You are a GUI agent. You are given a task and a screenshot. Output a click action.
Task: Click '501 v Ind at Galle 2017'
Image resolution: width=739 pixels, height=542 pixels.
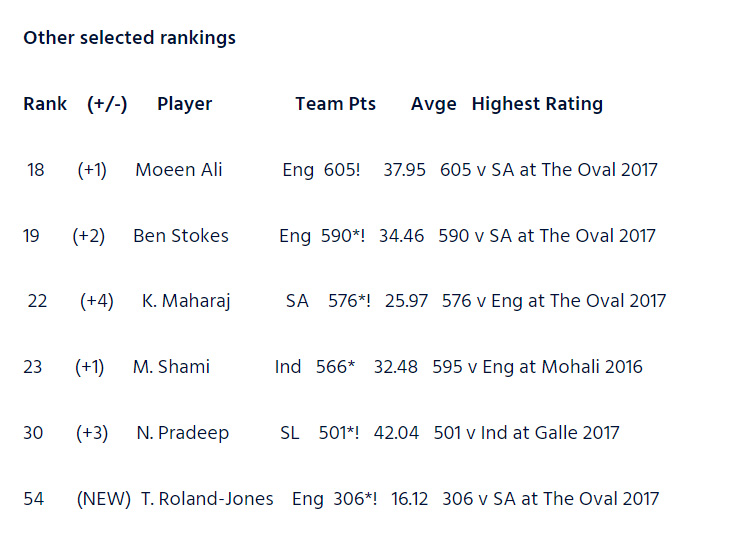point(526,433)
